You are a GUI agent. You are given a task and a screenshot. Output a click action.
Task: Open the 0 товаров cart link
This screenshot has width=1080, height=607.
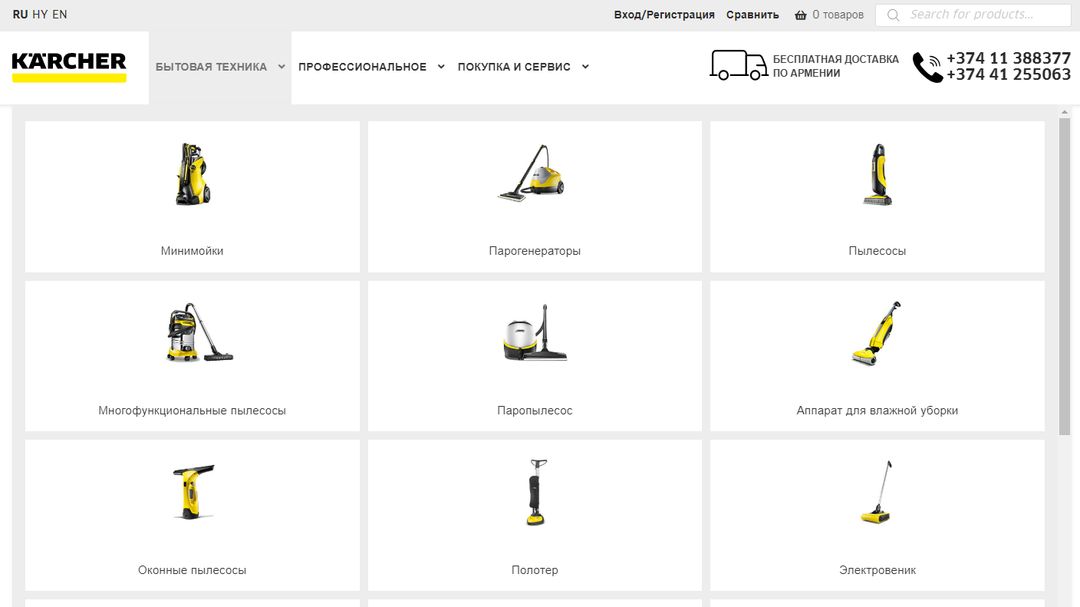(838, 15)
